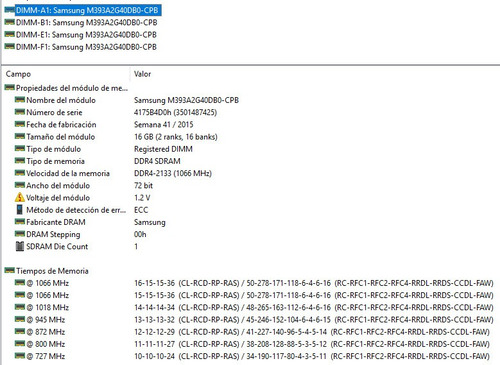Click the value DDR4 SDRAM
This screenshot has height=365, width=500.
point(157,161)
